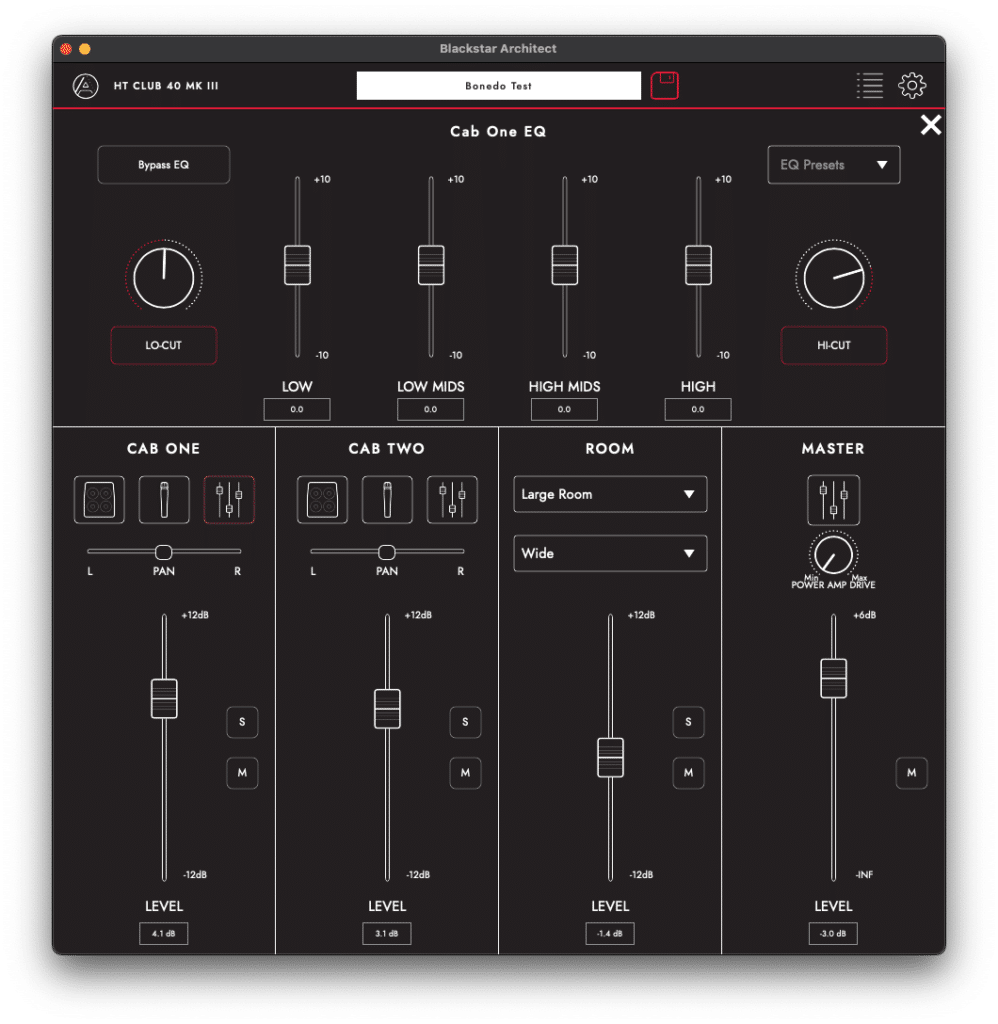This screenshot has width=998, height=1024.
Task: Click the Cab Two PAN slider handle
Action: click(387, 552)
